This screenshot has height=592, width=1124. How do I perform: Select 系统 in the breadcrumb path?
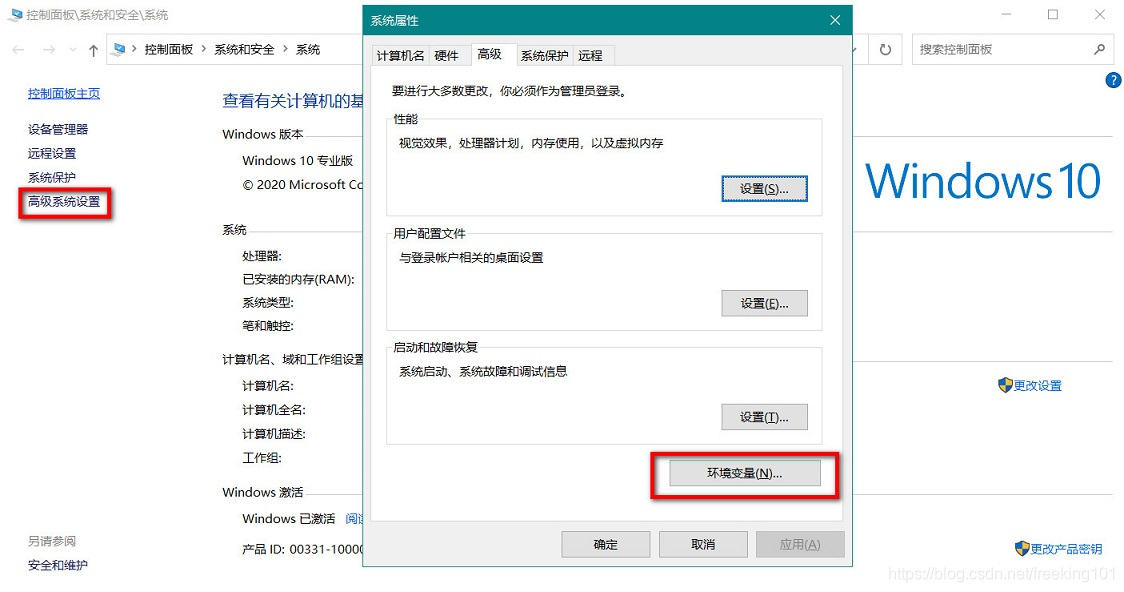pyautogui.click(x=308, y=49)
